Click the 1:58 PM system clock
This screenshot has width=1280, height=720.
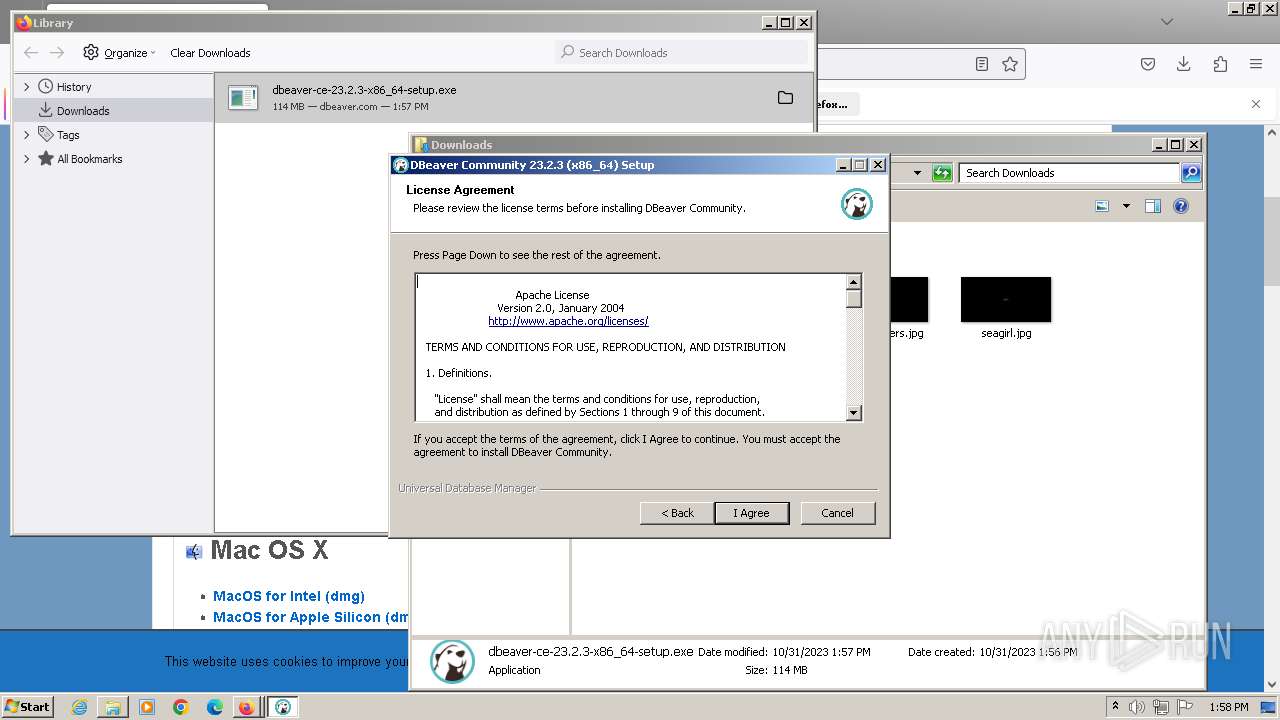pos(1229,707)
